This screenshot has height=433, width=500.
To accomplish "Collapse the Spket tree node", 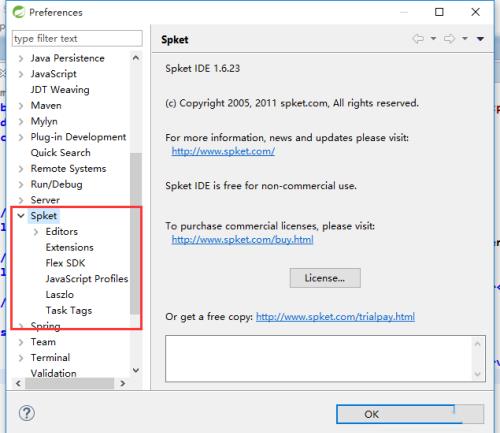I will [21, 216].
